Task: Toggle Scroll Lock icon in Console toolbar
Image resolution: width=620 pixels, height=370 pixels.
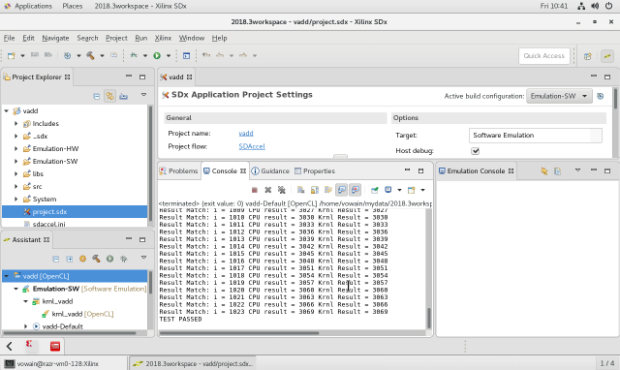Action: pos(314,190)
